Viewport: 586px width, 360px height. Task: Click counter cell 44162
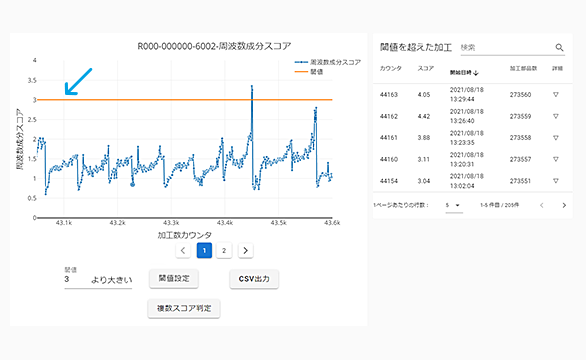[x=389, y=116]
